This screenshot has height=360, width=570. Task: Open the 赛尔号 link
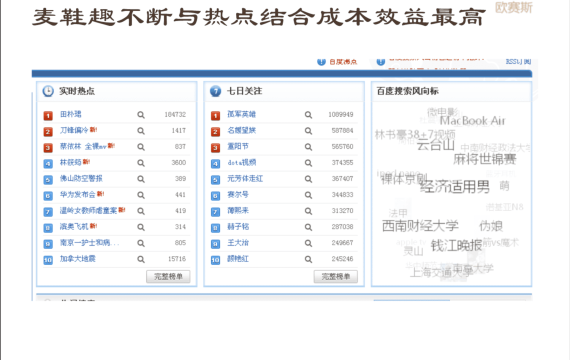(x=238, y=195)
